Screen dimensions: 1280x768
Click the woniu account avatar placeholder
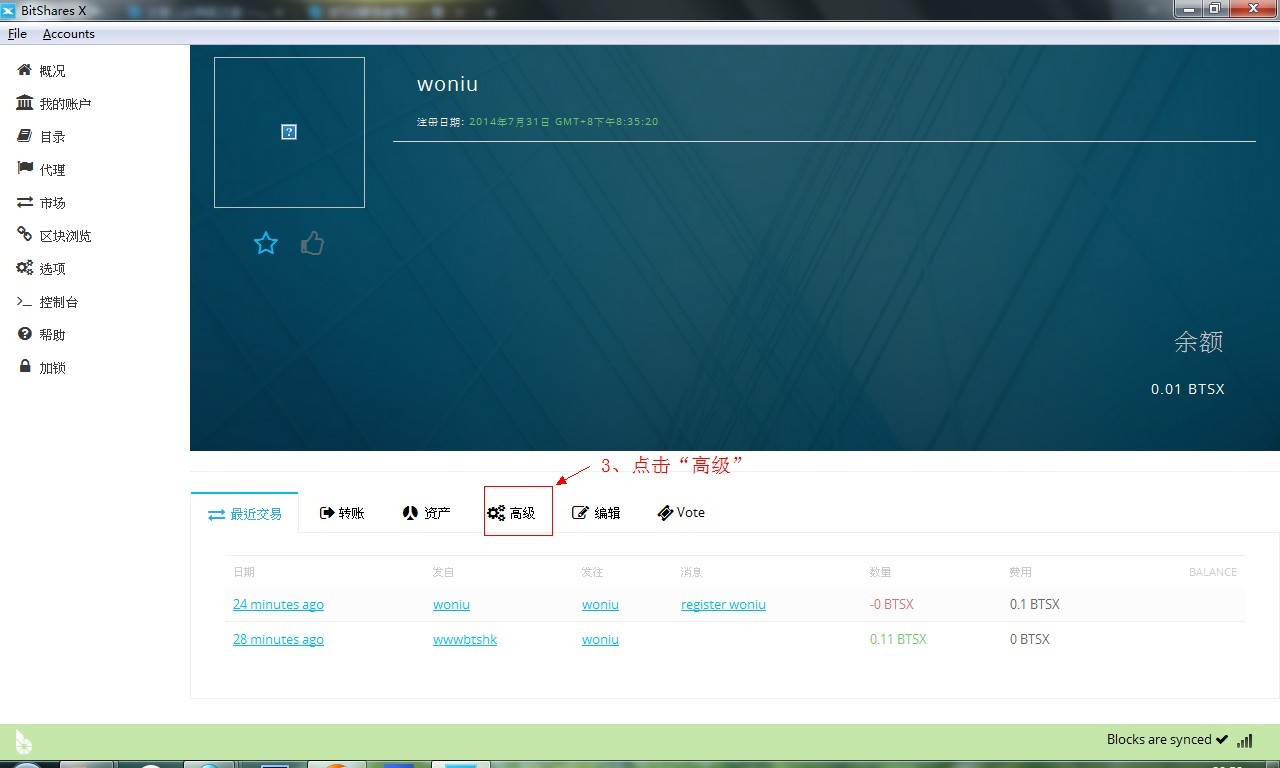coord(289,132)
